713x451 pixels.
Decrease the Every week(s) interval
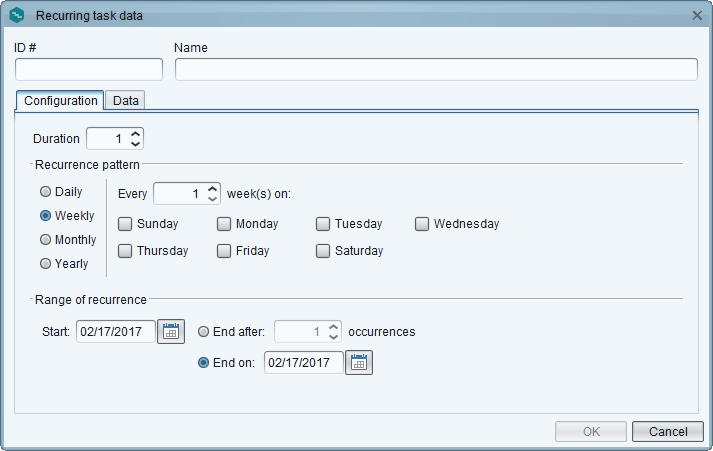pyautogui.click(x=212, y=199)
